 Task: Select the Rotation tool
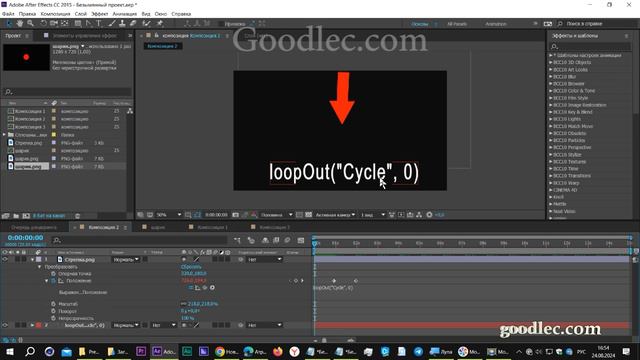point(43,24)
